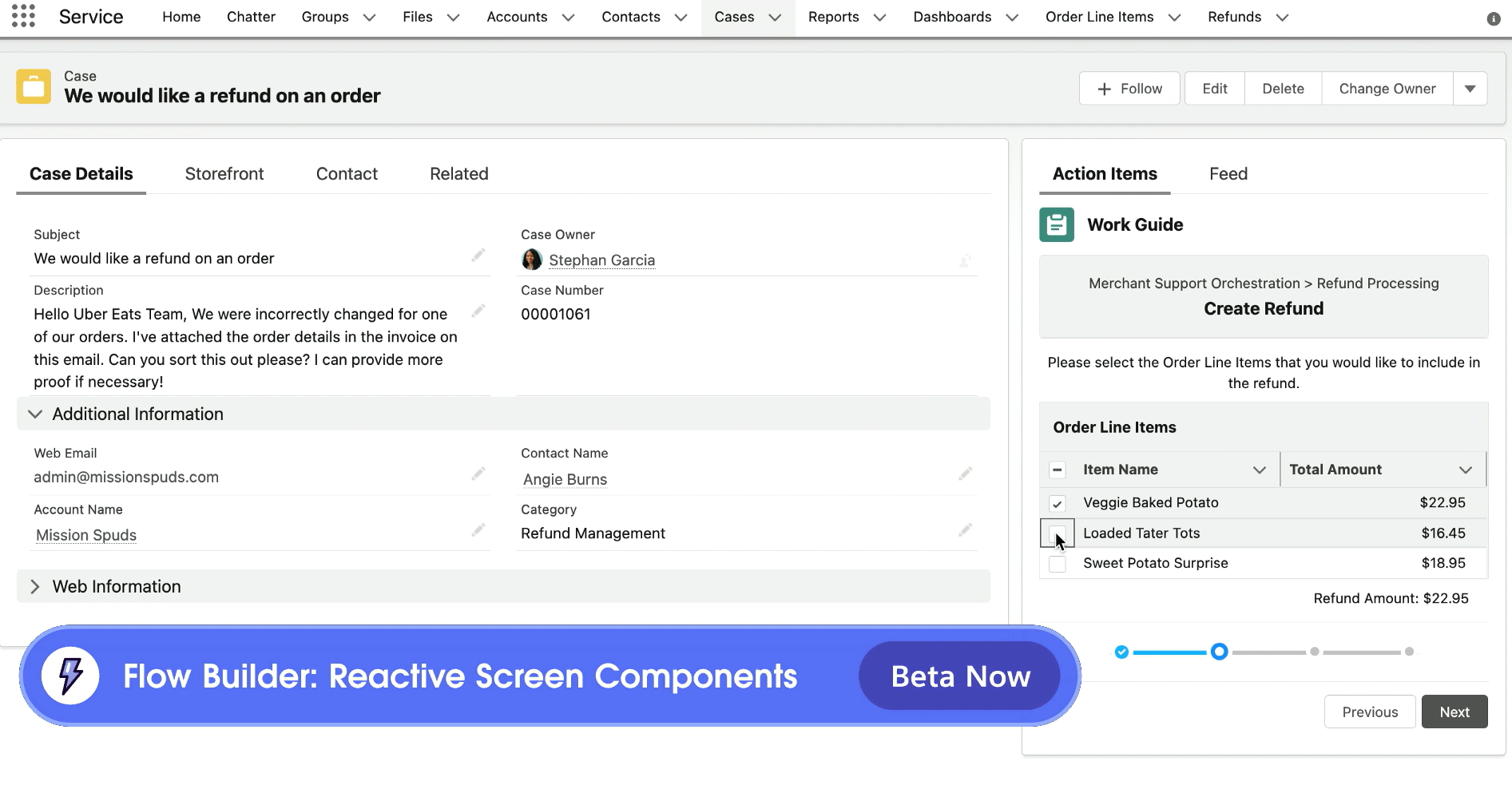This screenshot has height=785, width=1512.
Task: Go to Home in navigation bar
Action: pos(181,17)
